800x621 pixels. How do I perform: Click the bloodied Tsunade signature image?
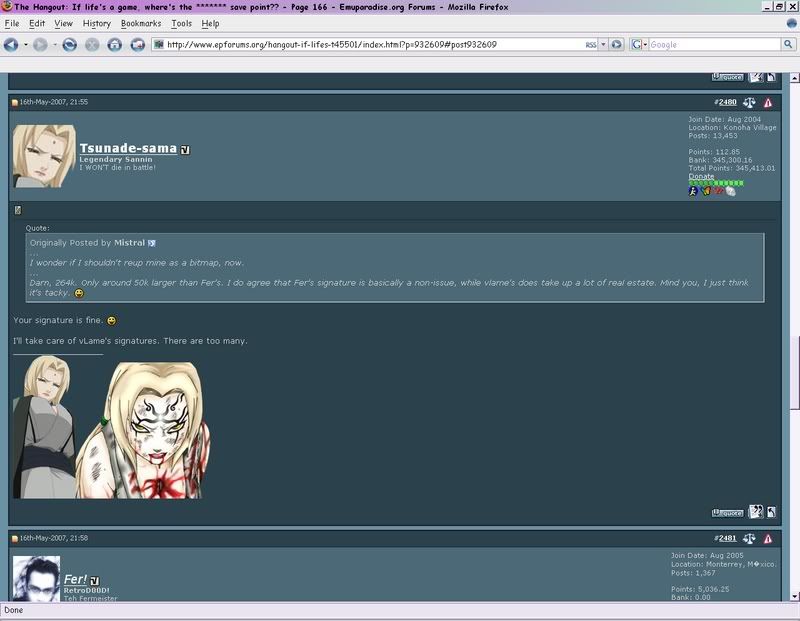coord(143,430)
